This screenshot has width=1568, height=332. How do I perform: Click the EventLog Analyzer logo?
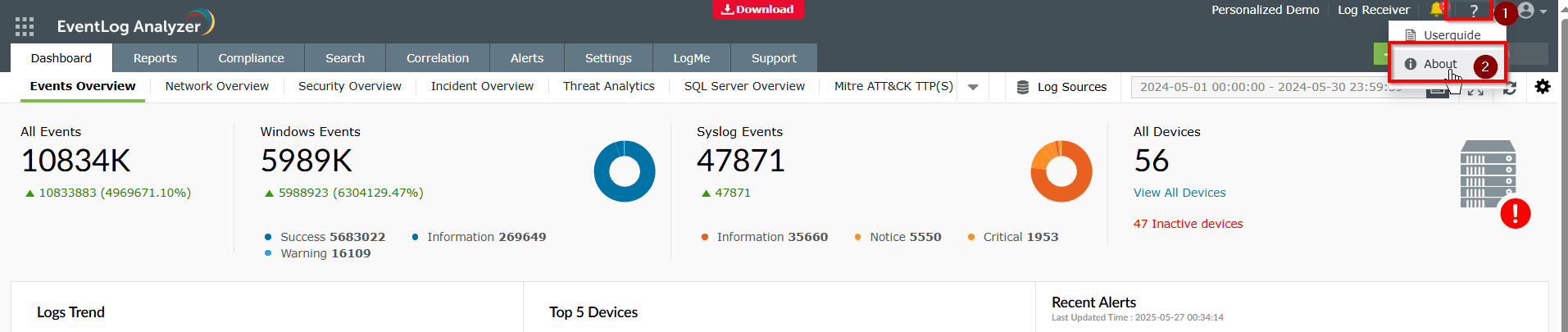point(135,24)
